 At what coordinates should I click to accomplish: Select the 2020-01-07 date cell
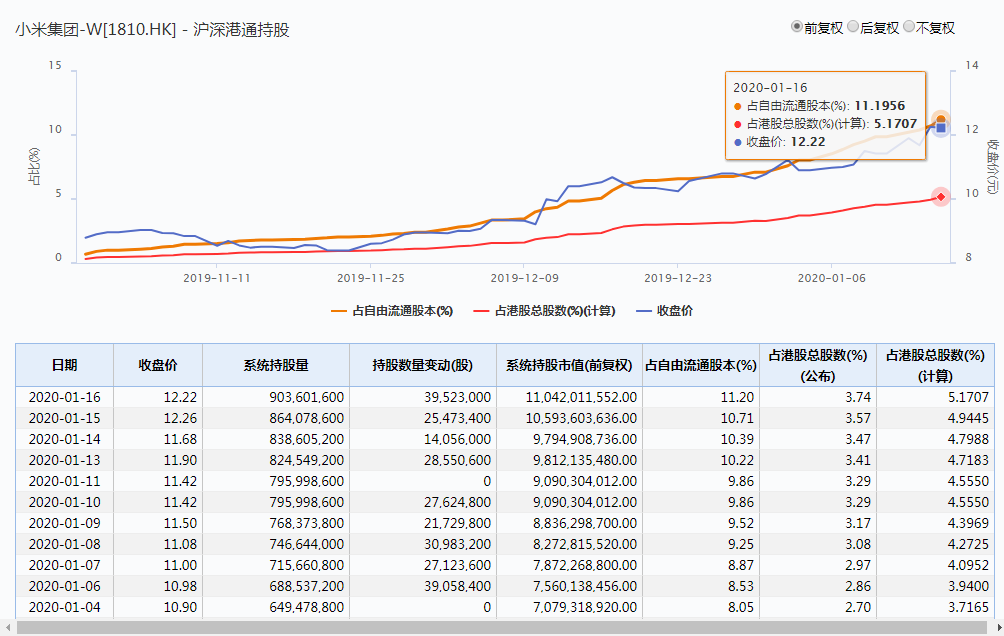click(65, 566)
